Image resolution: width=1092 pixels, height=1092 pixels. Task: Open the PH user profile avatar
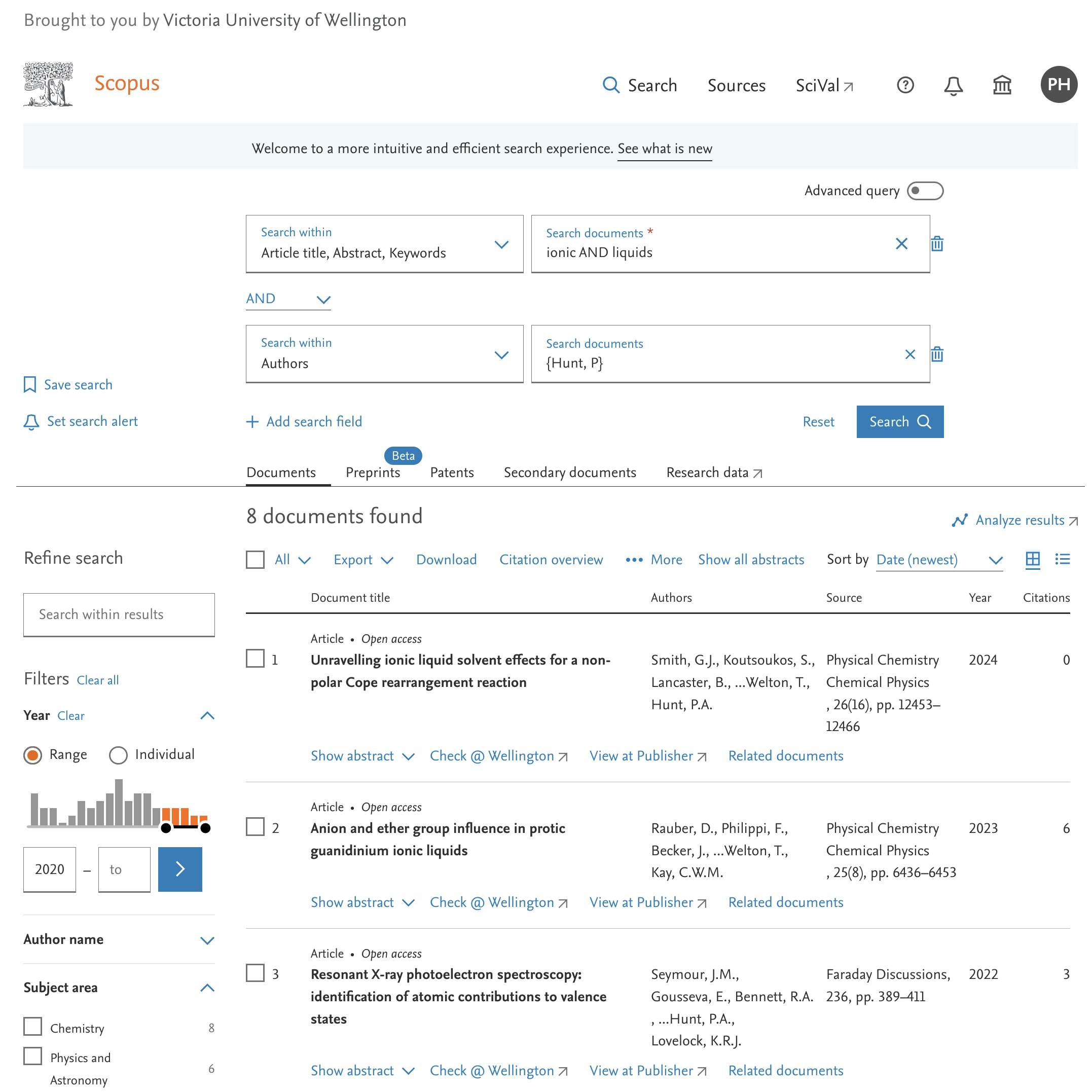[x=1058, y=85]
